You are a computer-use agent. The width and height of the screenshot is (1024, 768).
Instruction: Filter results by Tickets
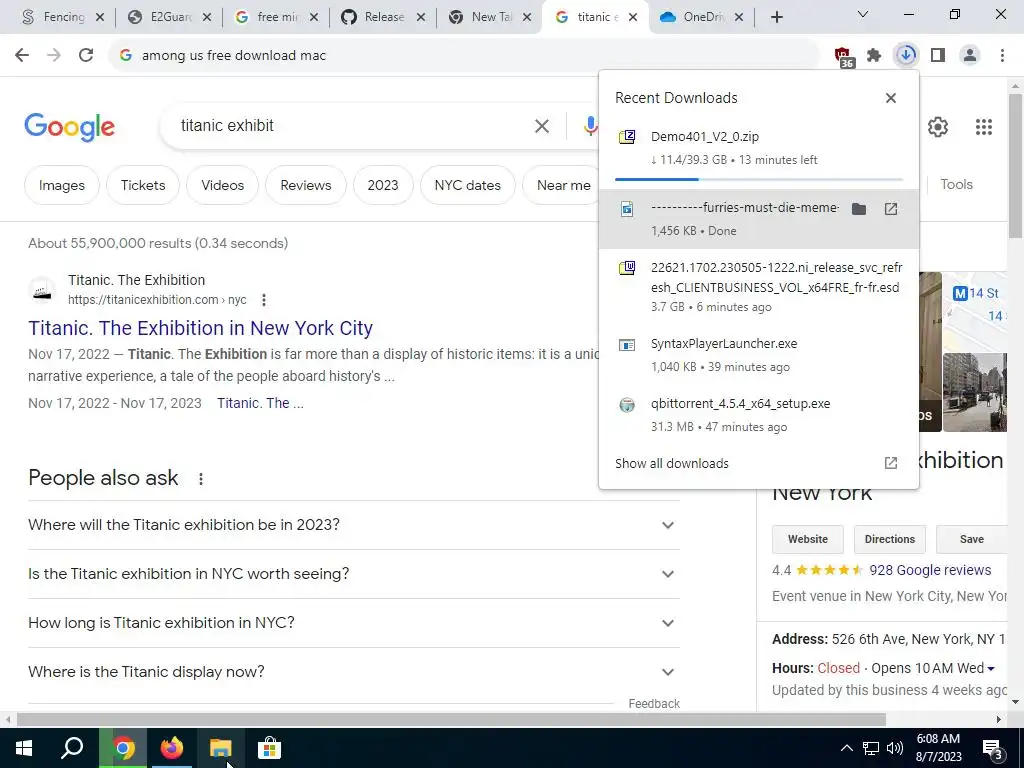(143, 185)
